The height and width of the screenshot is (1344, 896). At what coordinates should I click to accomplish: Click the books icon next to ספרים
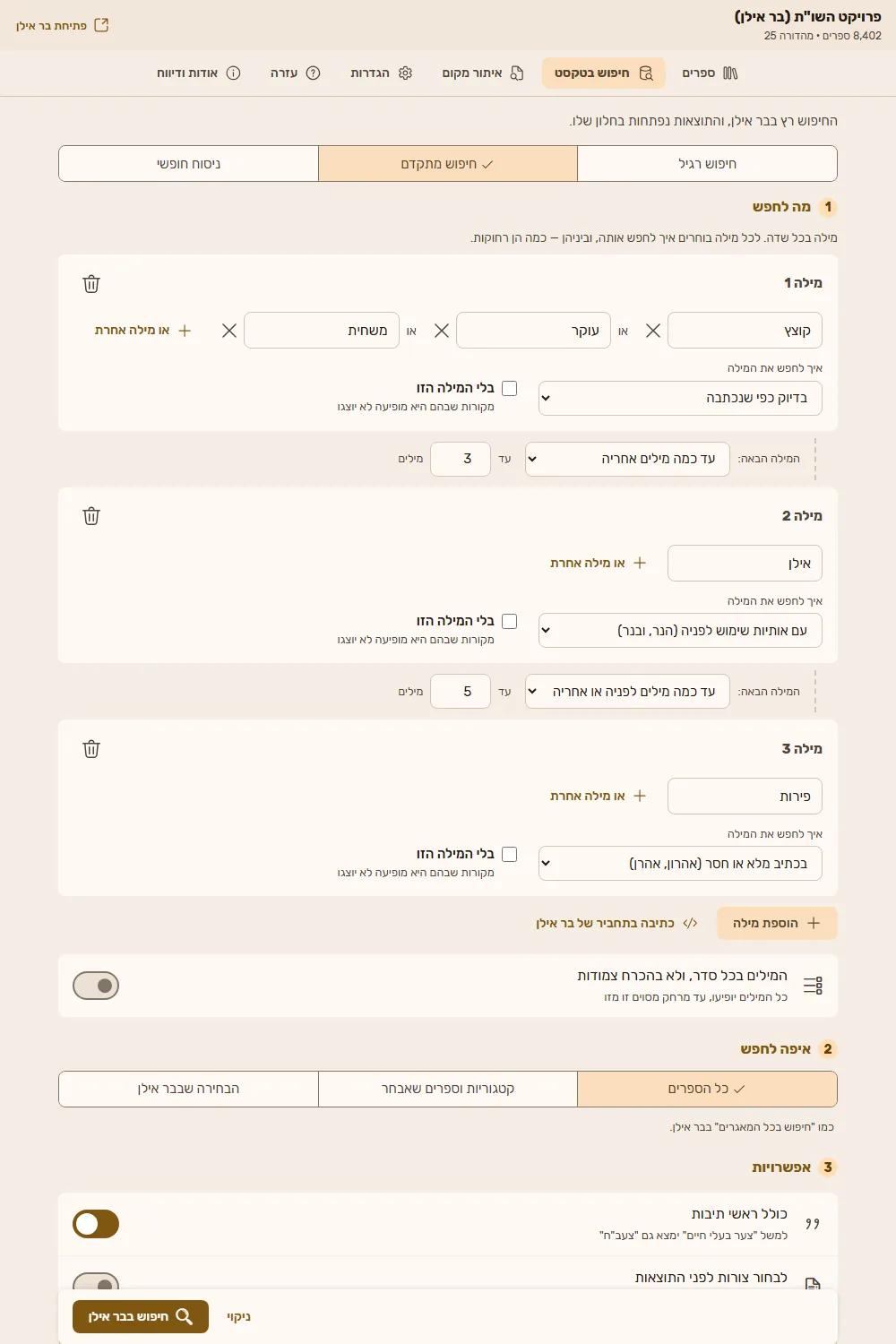tap(730, 73)
